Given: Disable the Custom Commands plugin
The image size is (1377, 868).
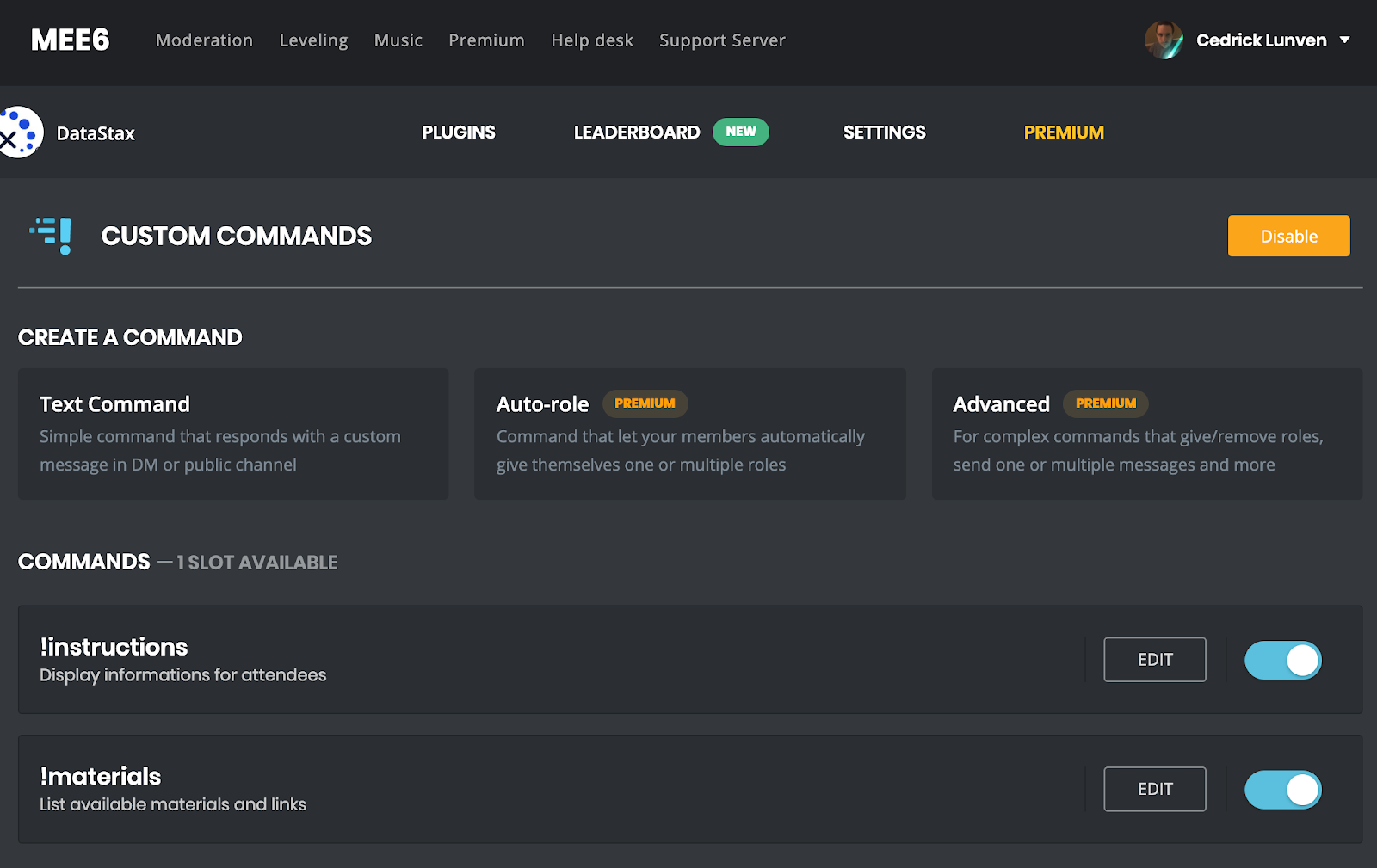Looking at the screenshot, I should point(1288,236).
